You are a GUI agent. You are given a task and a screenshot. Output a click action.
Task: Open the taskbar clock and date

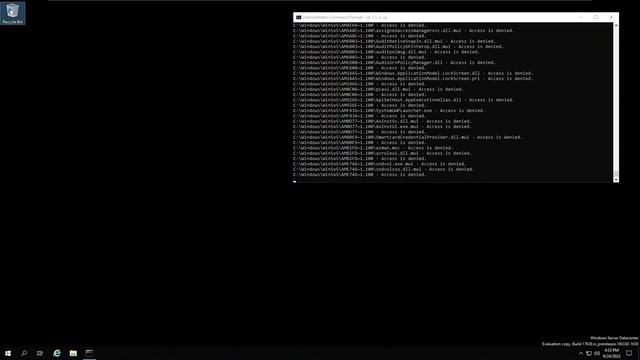[x=611, y=353]
